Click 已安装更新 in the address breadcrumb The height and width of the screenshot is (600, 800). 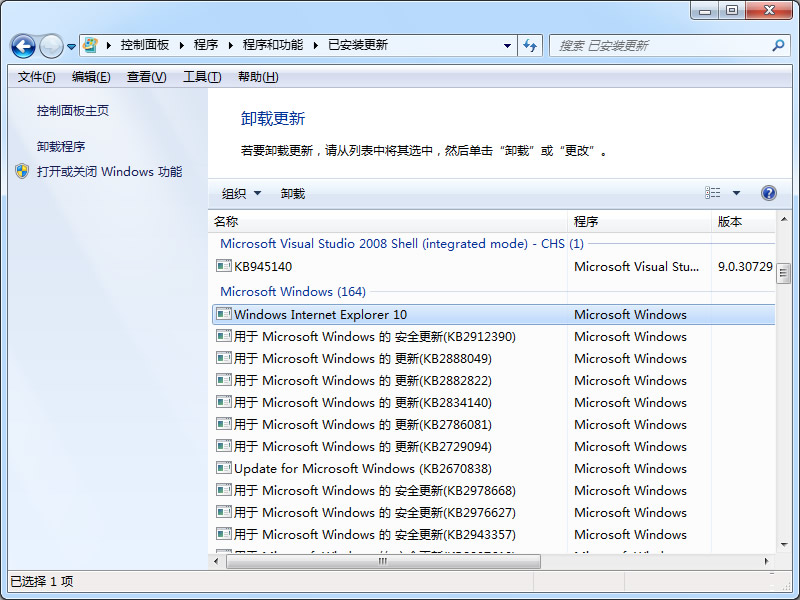coord(358,45)
